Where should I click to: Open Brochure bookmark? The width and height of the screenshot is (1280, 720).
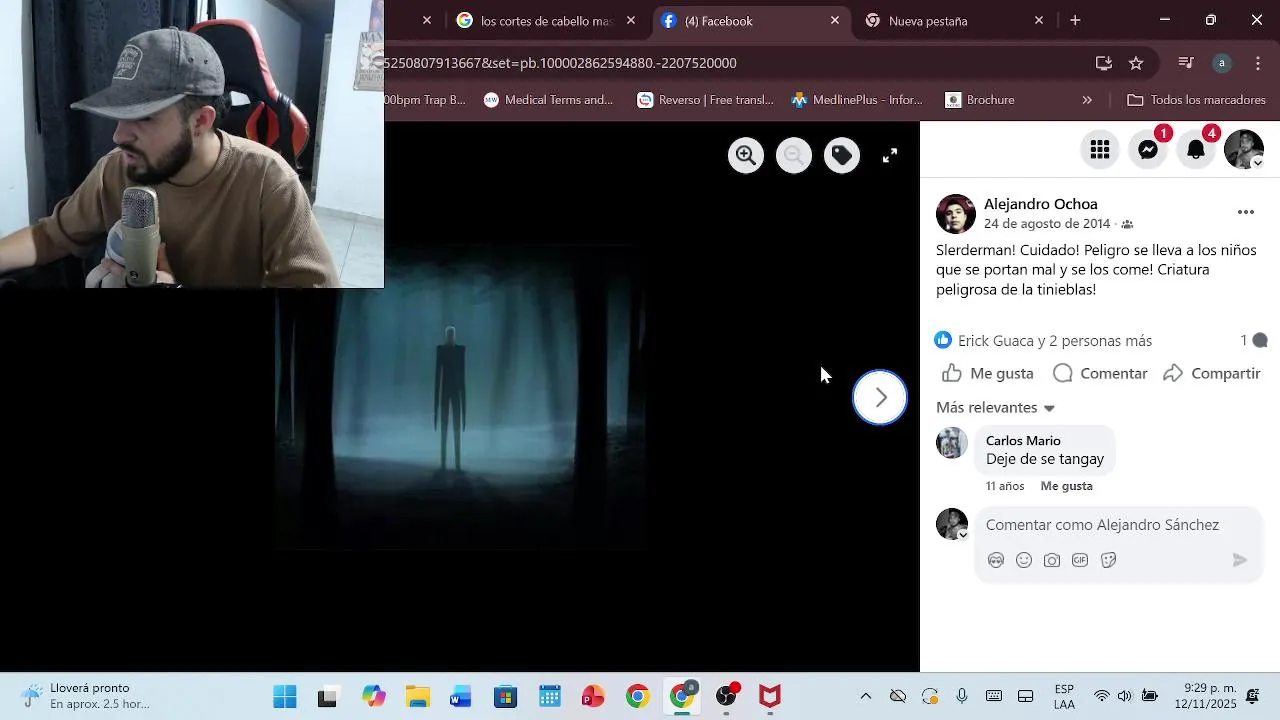pyautogui.click(x=979, y=100)
